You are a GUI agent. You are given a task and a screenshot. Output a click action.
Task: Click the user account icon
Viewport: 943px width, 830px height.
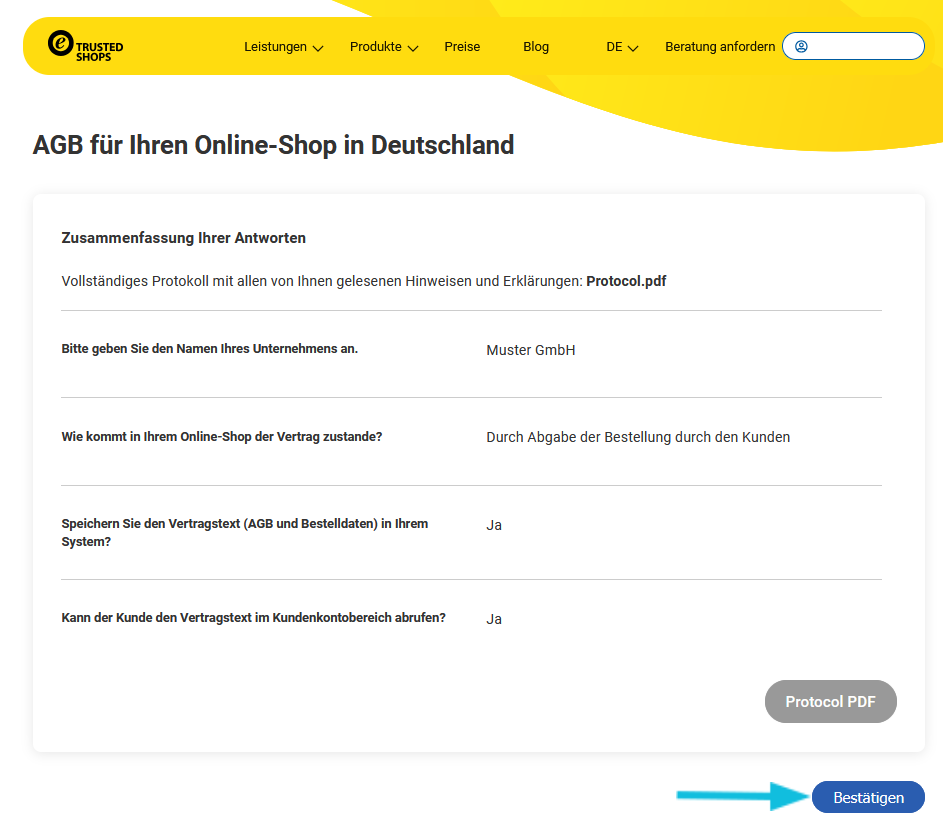point(801,47)
